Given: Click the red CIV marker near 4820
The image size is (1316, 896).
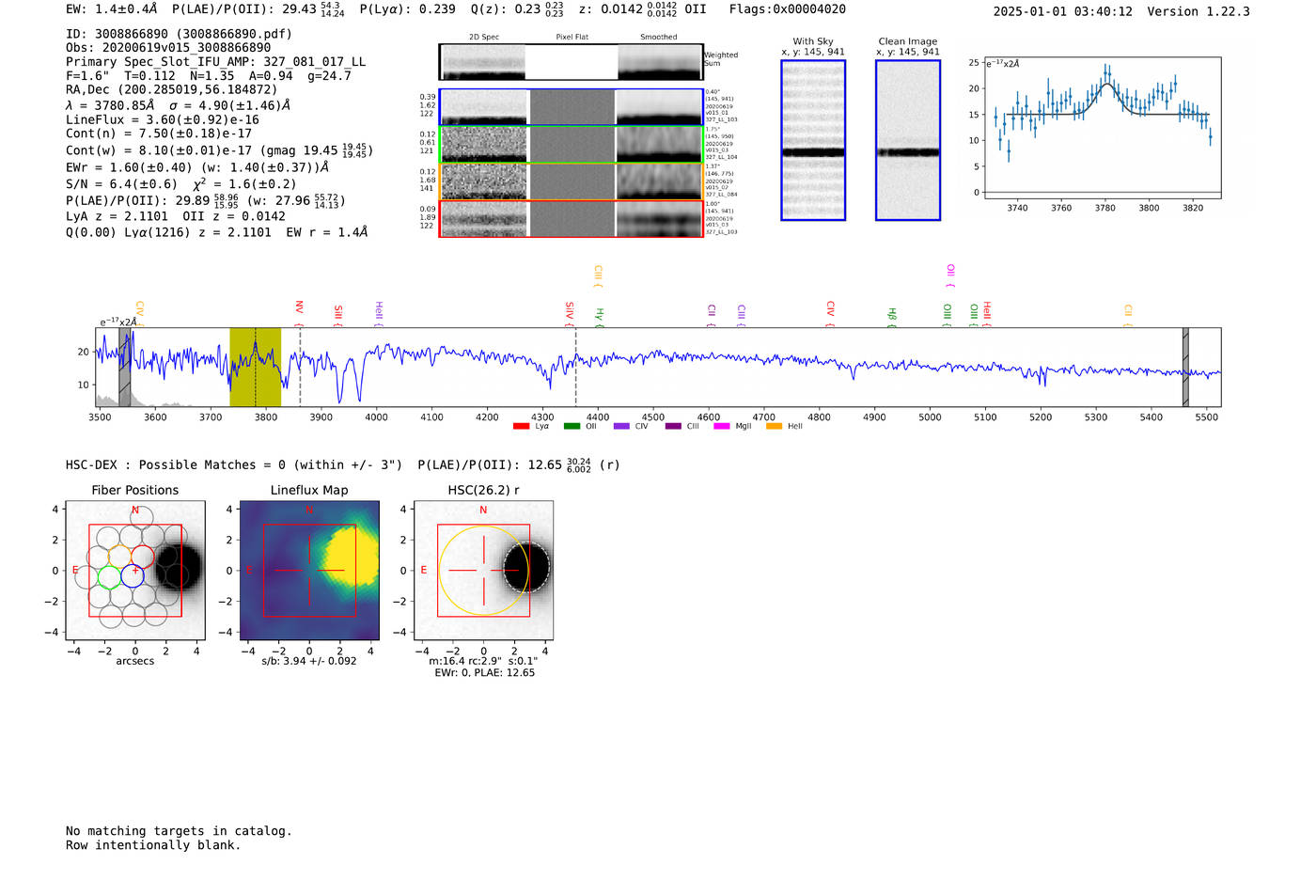Looking at the screenshot, I should coord(830,314).
